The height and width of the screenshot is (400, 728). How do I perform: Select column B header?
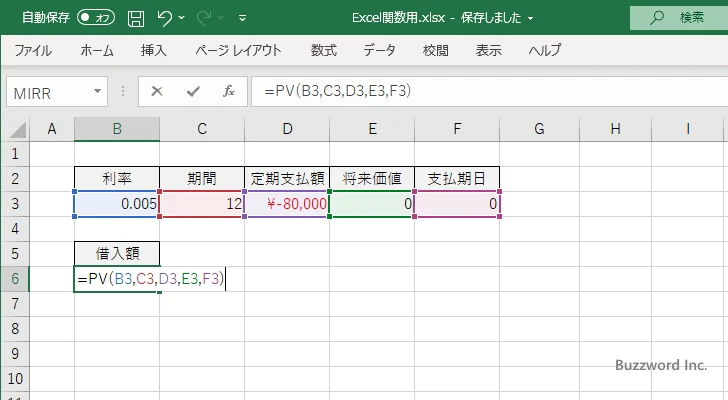[117, 129]
